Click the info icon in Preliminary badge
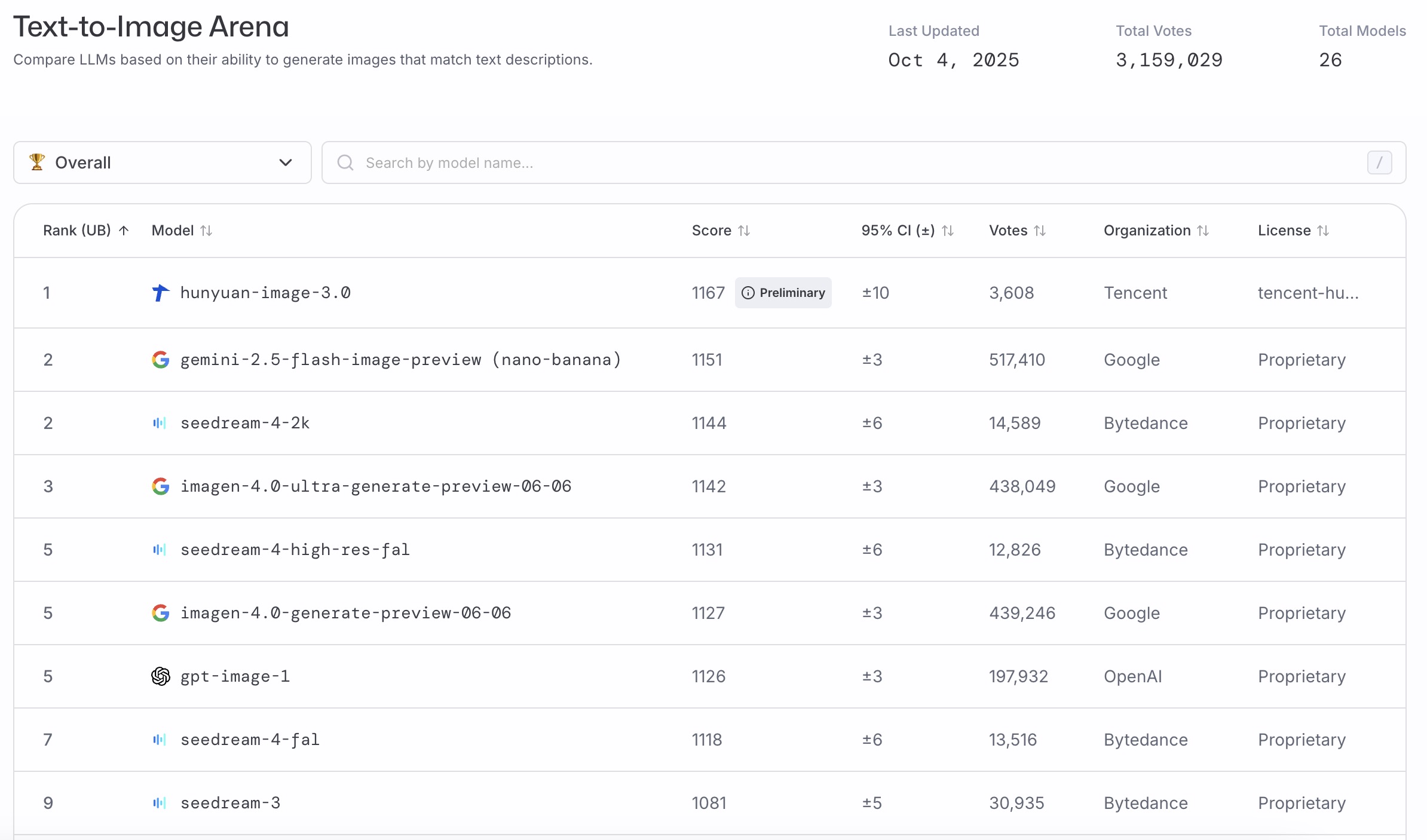Viewport: 1427px width, 840px height. pyautogui.click(x=748, y=293)
